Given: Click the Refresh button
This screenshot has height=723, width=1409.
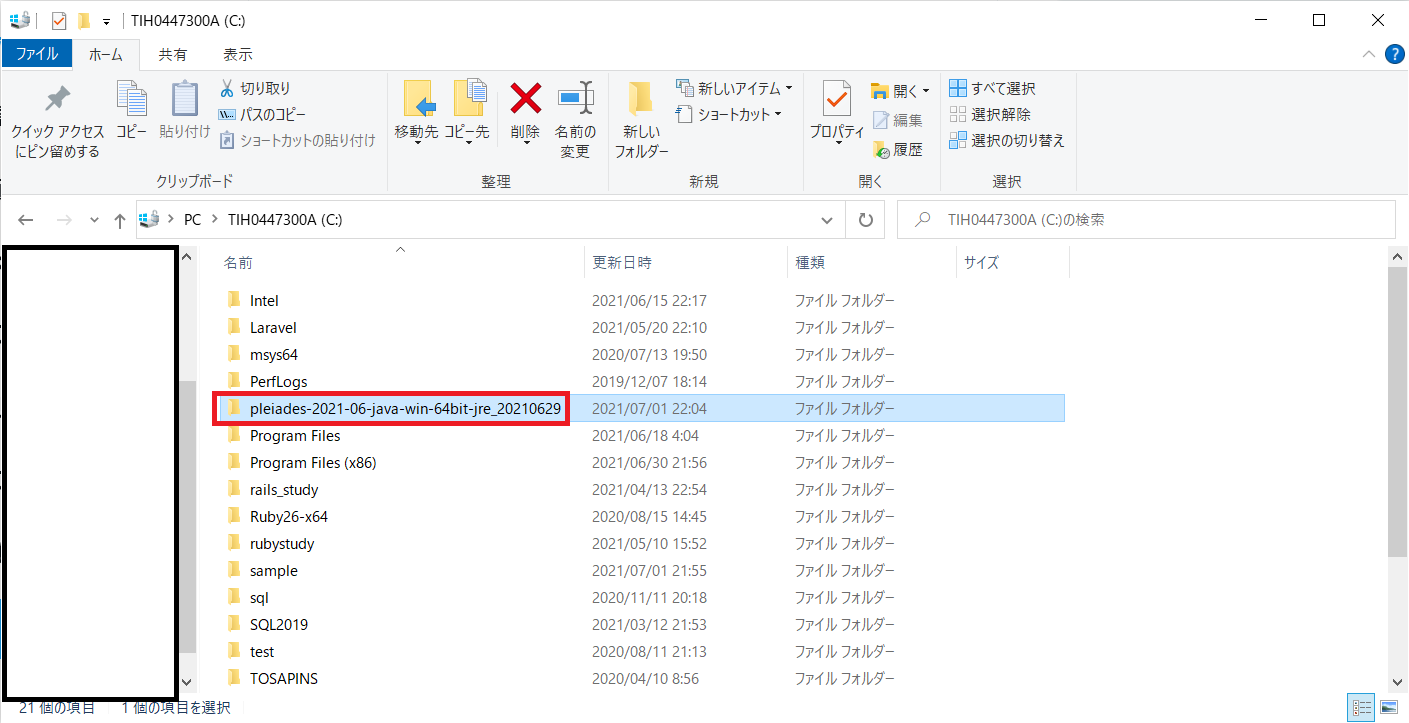Looking at the screenshot, I should tap(866, 220).
